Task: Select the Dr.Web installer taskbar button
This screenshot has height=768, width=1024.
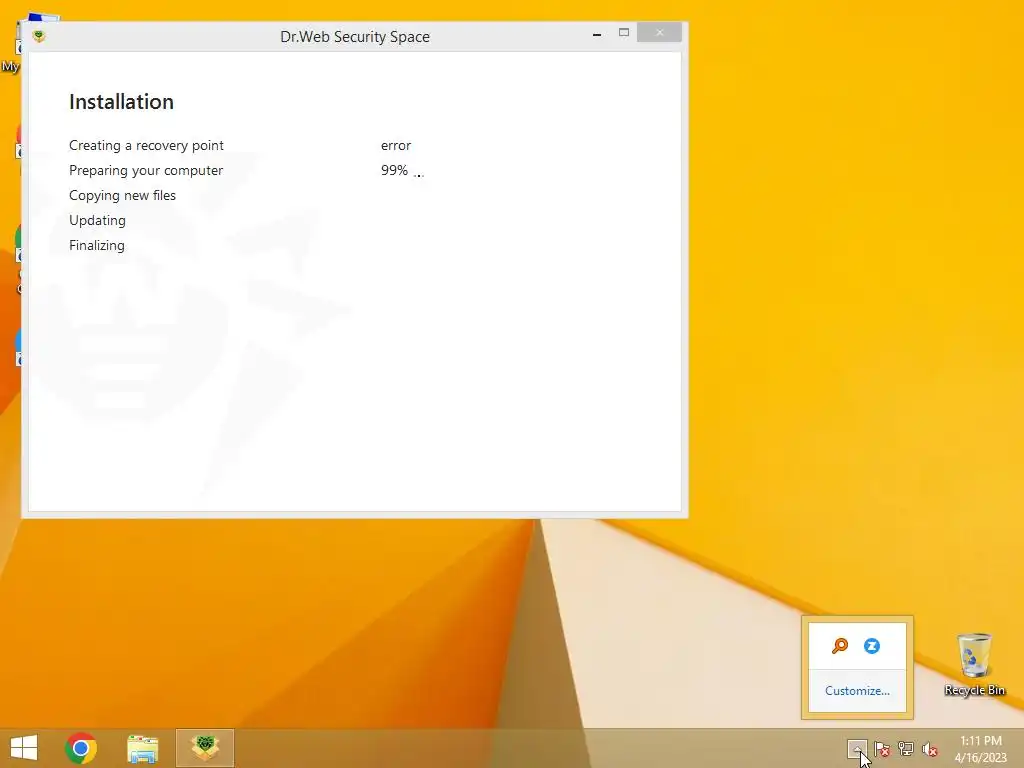Action: pos(204,748)
